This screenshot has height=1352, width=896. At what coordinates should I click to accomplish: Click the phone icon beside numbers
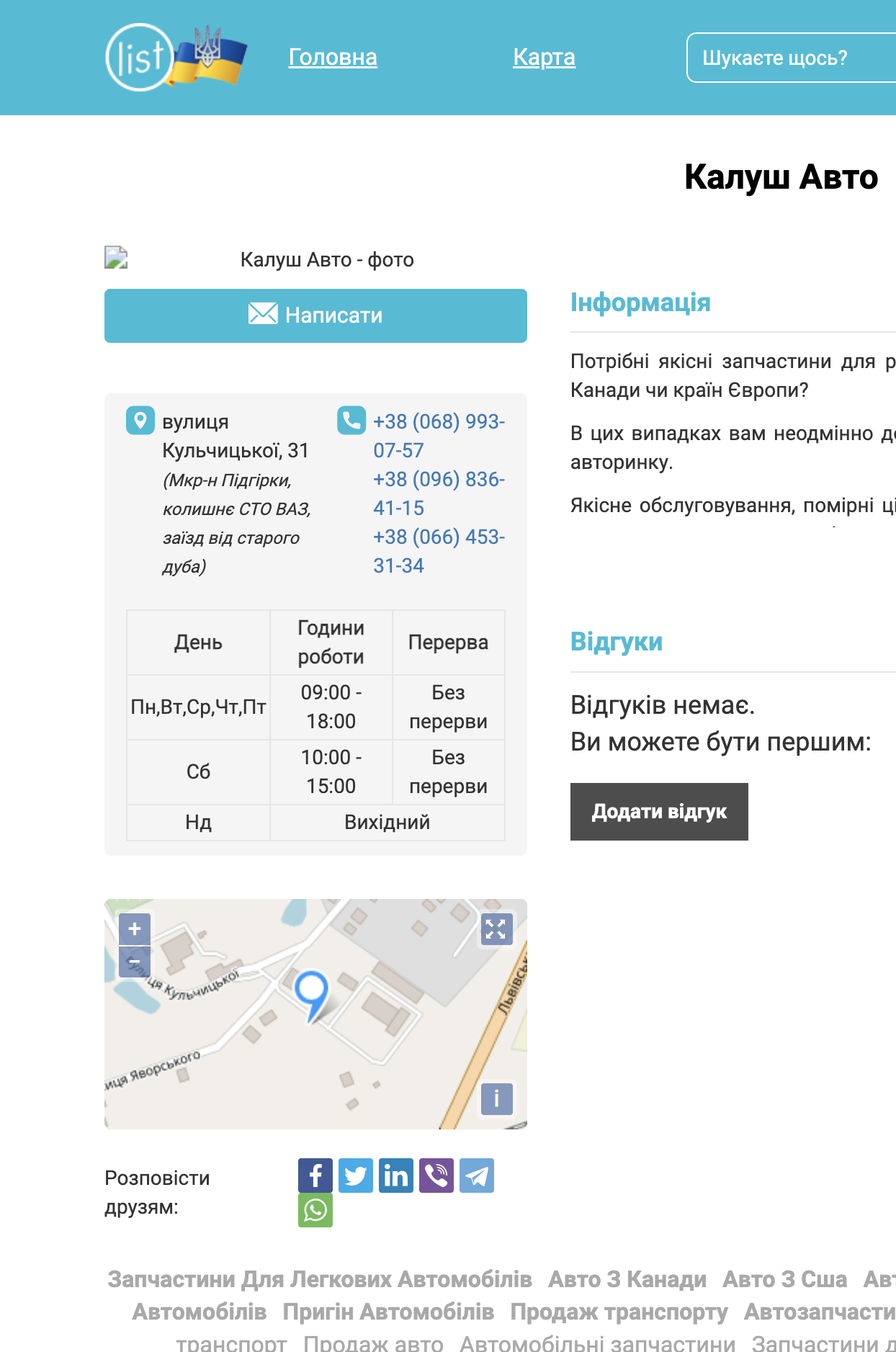[x=351, y=420]
